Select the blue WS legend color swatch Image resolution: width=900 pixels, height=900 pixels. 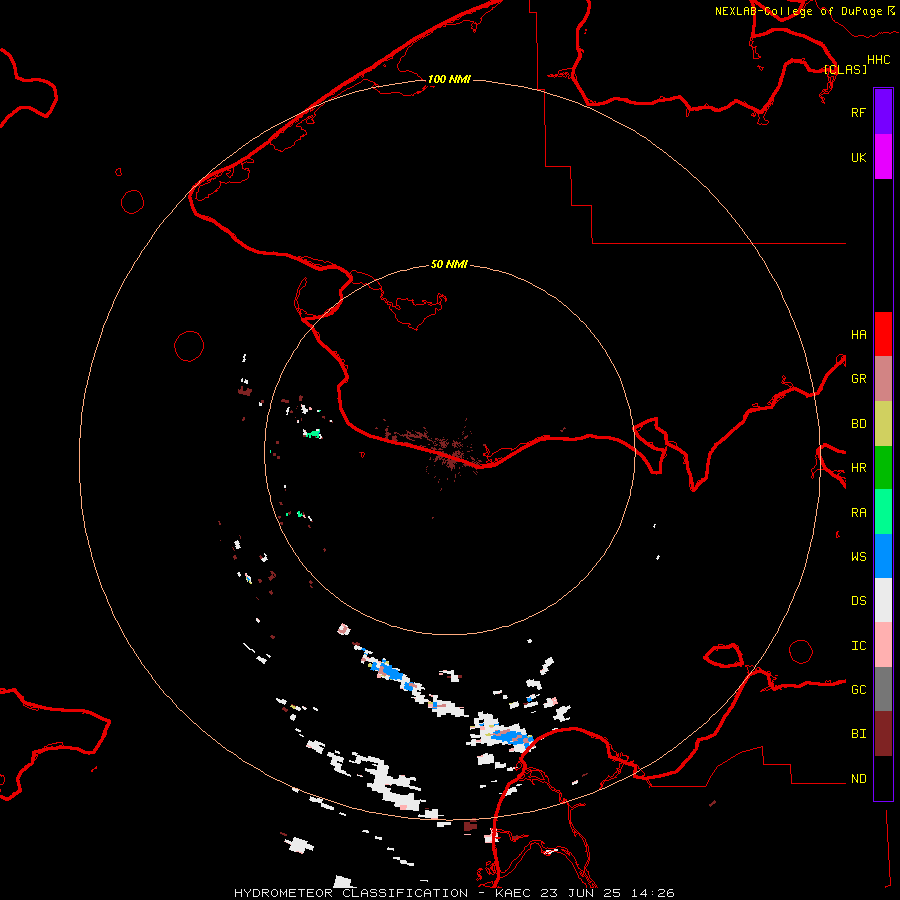point(883,556)
